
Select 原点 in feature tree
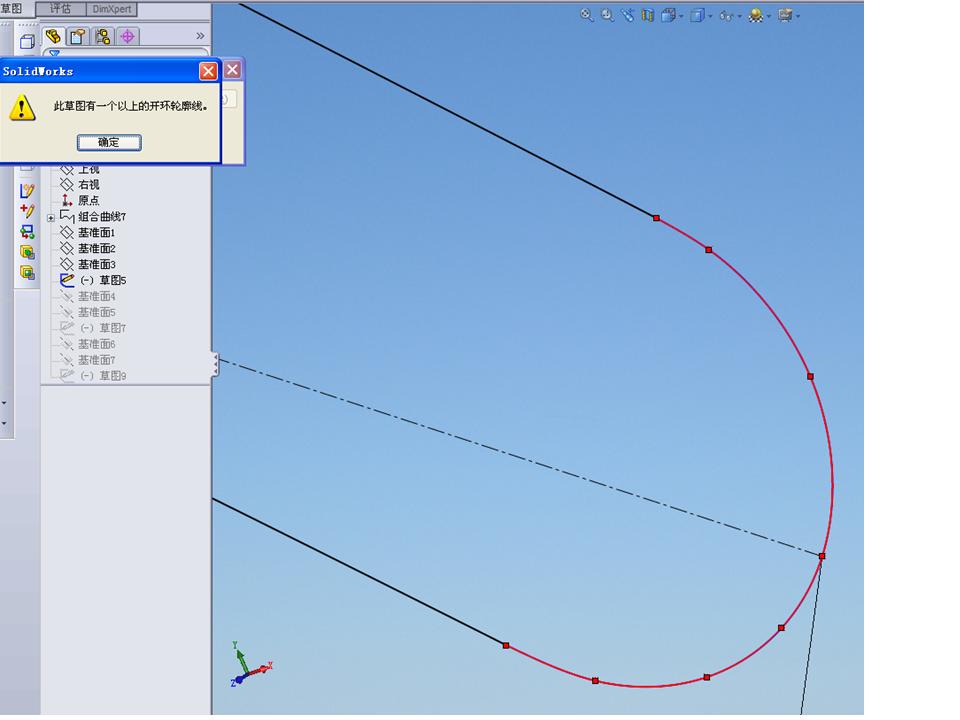coord(88,200)
